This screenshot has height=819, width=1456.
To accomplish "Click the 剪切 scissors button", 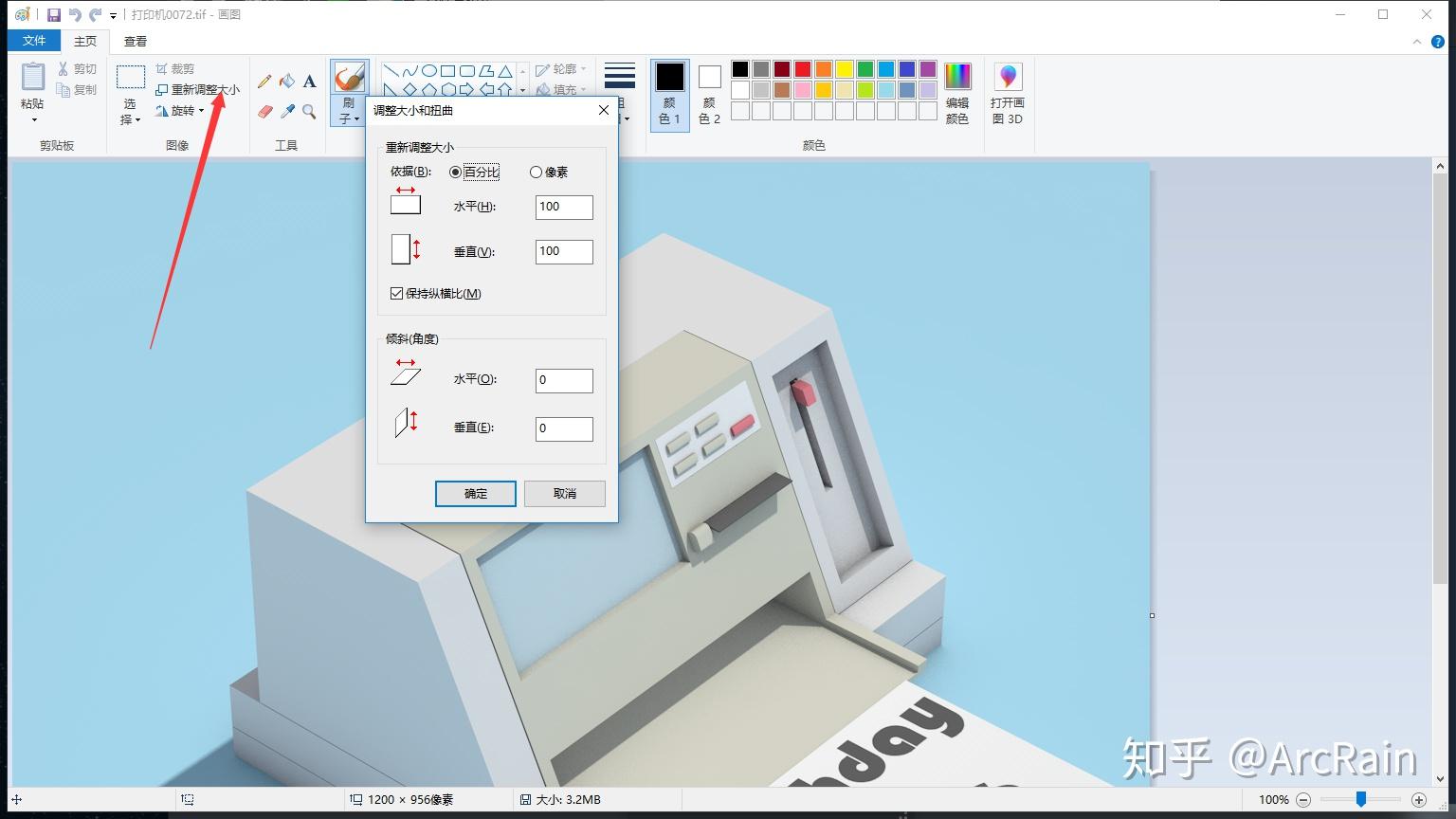I will click(77, 68).
